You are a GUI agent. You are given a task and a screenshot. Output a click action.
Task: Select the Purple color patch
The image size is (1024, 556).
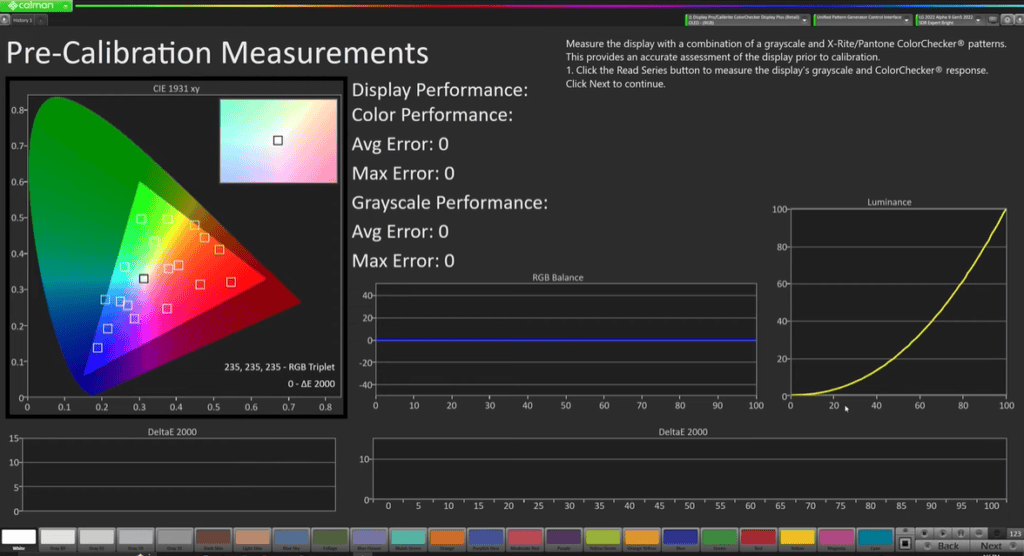tap(564, 539)
